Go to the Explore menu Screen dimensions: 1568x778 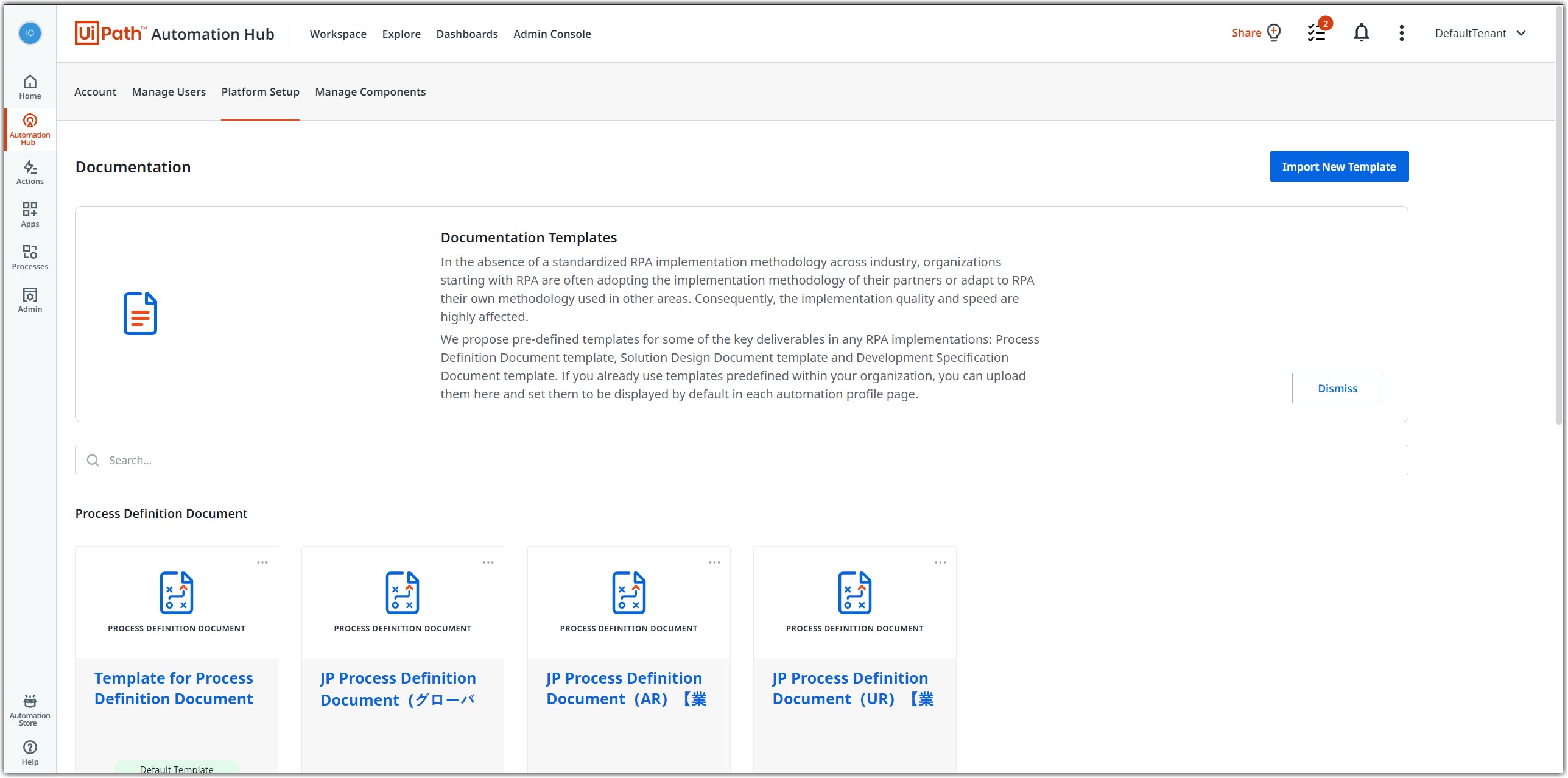pyautogui.click(x=401, y=34)
